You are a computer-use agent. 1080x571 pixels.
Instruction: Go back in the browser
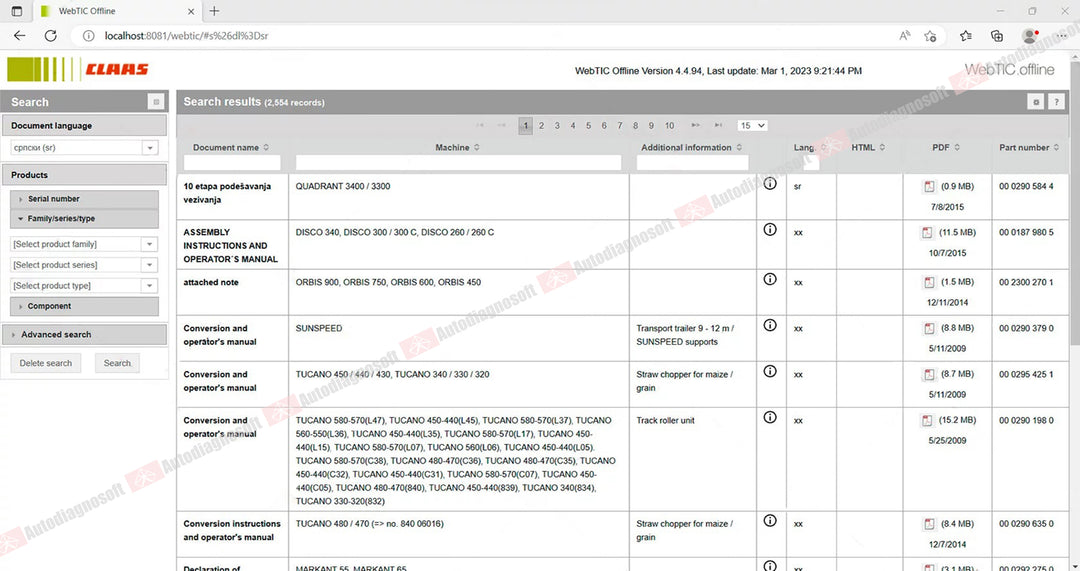click(x=19, y=36)
